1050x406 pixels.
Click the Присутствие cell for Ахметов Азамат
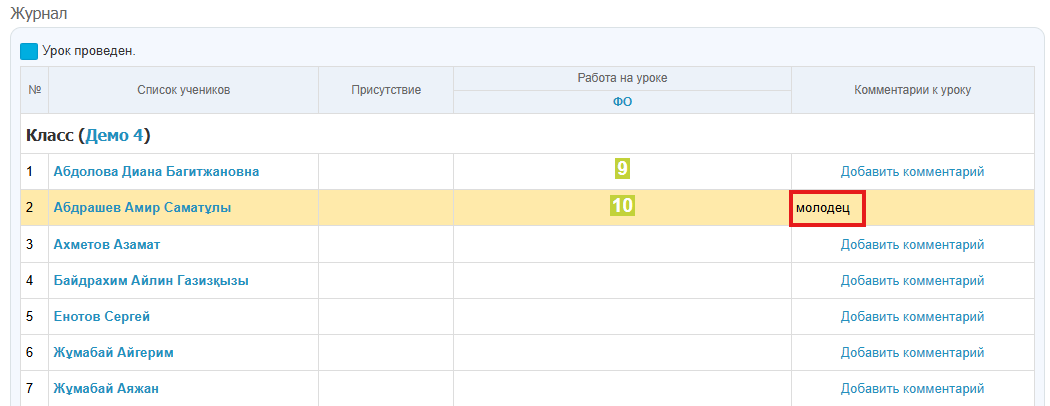click(385, 245)
